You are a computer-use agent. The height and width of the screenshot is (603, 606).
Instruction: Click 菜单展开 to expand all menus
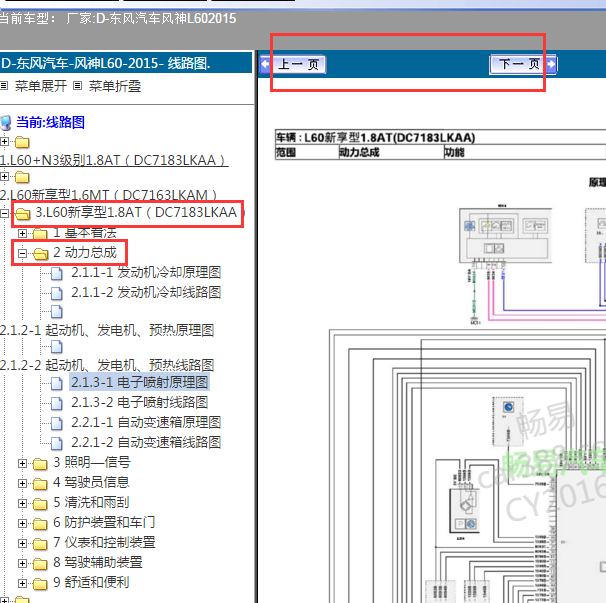[x=41, y=86]
